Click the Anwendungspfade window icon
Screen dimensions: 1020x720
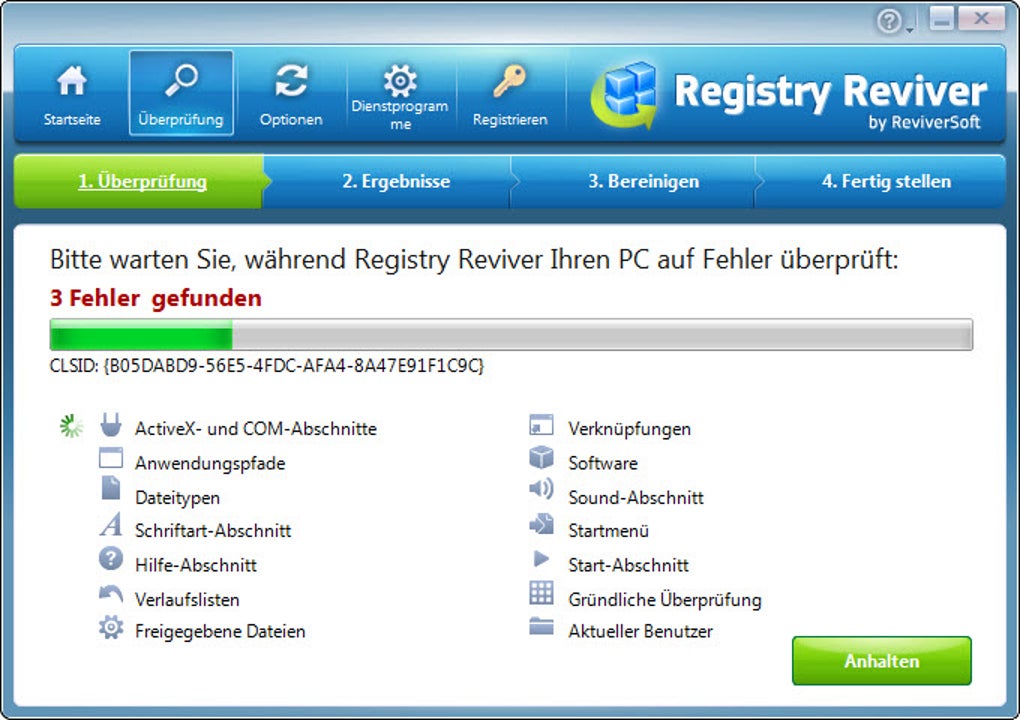point(111,458)
